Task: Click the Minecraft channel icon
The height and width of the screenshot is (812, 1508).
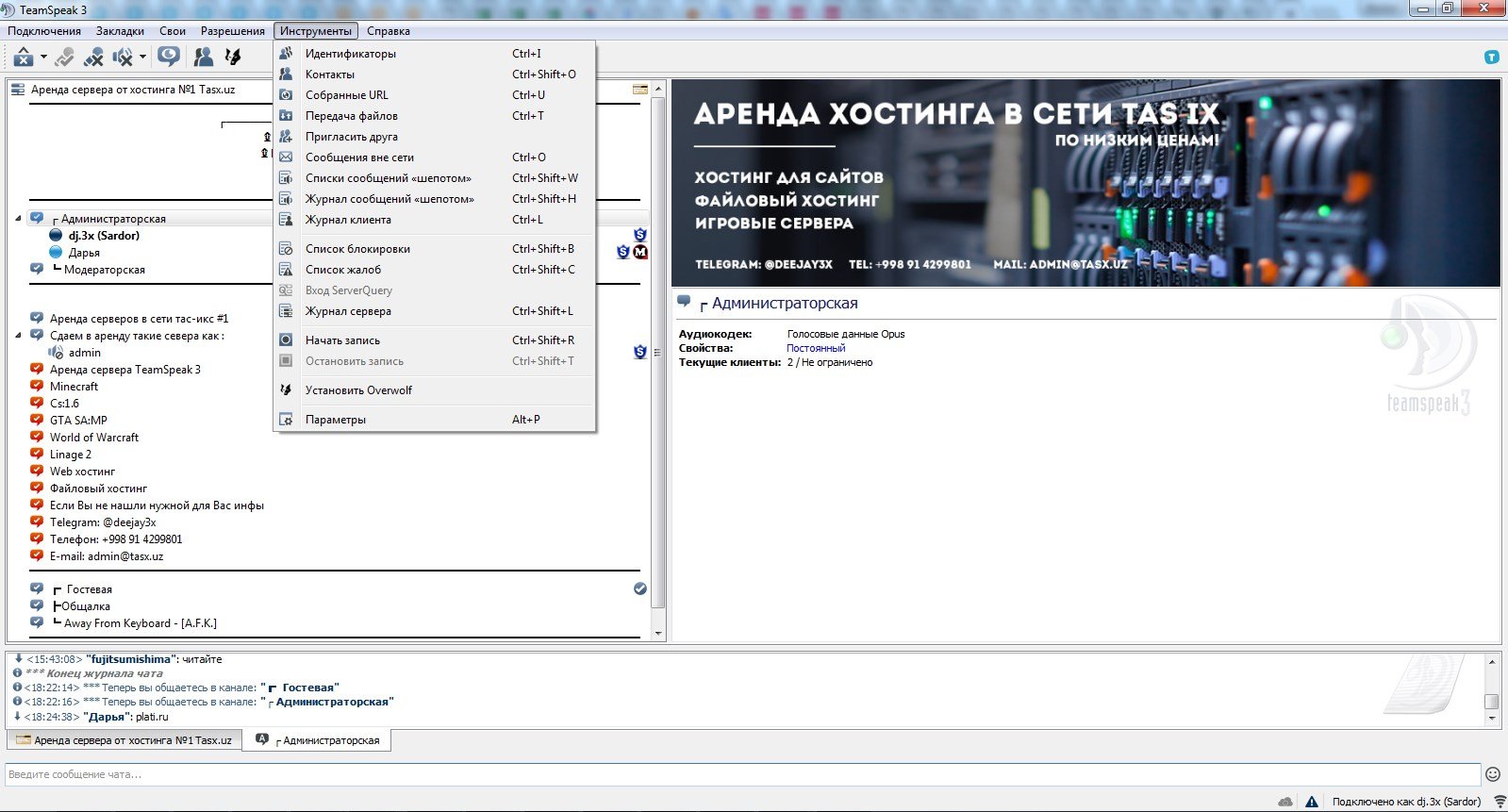Action: click(x=37, y=386)
